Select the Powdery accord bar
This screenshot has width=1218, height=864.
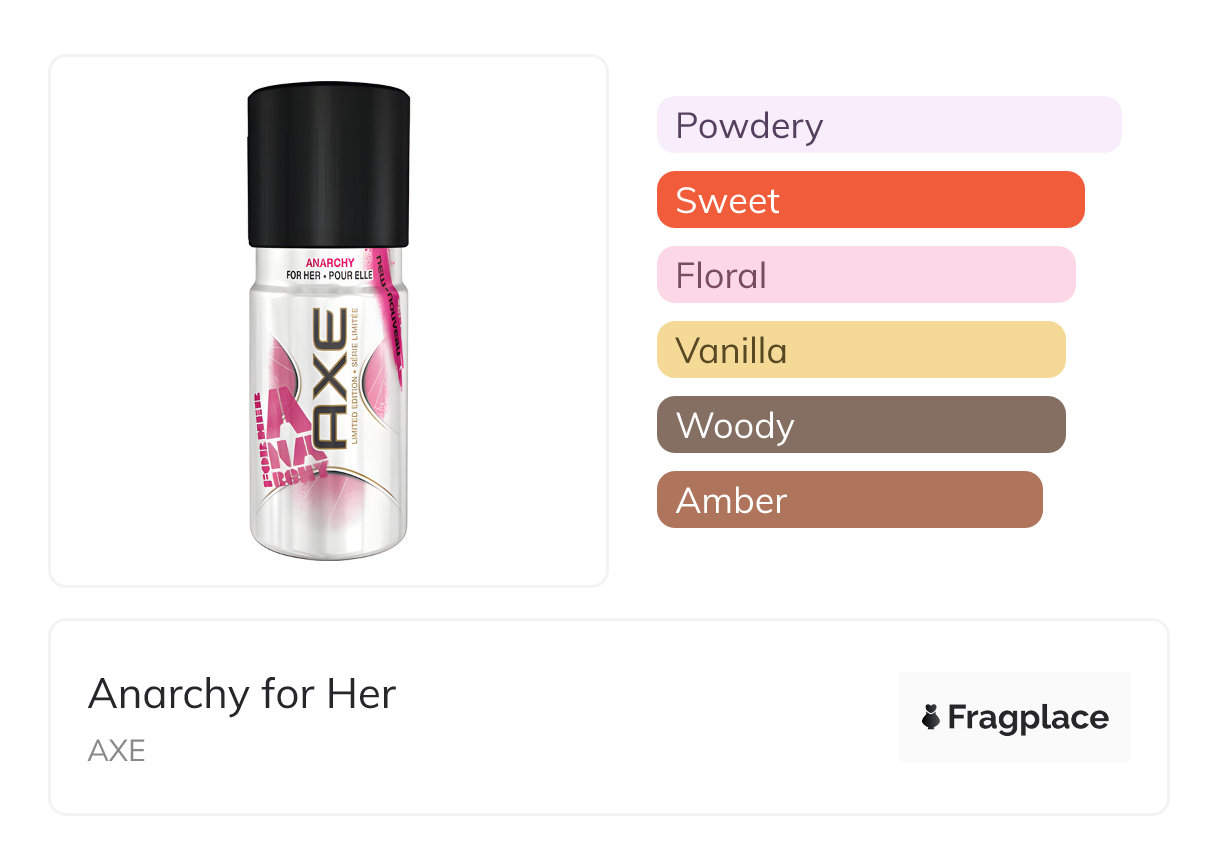pos(888,125)
